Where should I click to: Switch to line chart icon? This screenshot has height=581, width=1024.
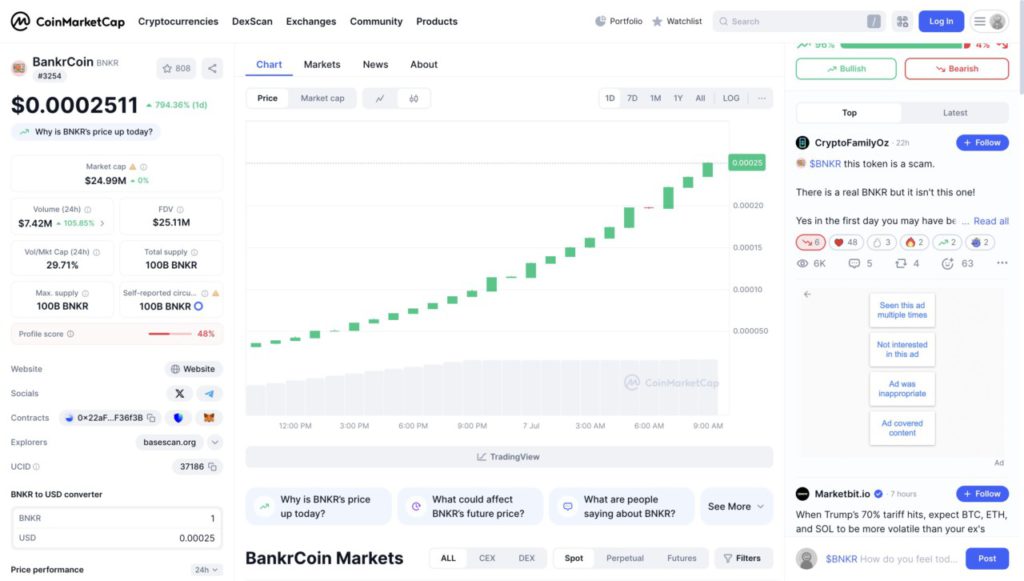[379, 99]
